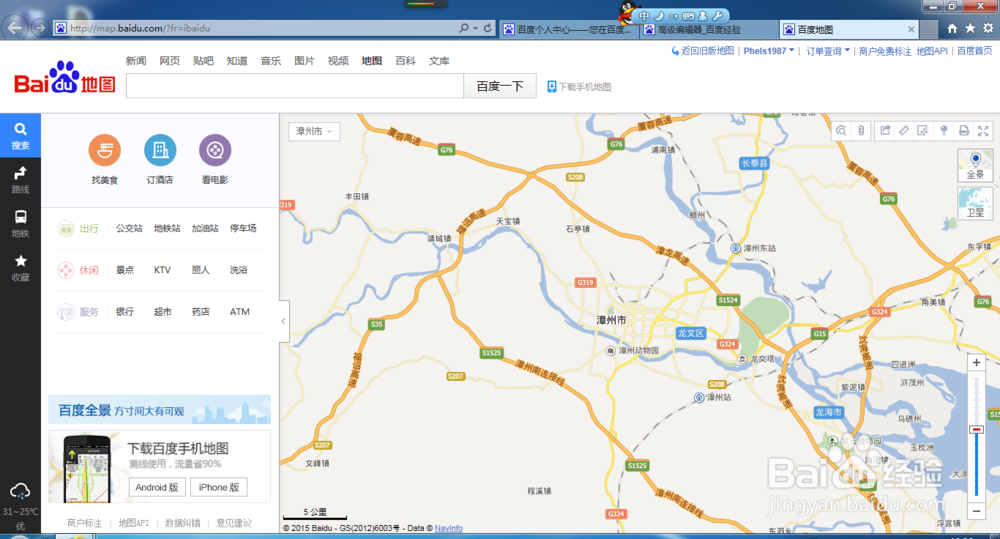The height and width of the screenshot is (539, 1000).
Task: Search nearby 地铁站 subway stations
Action: tap(167, 228)
